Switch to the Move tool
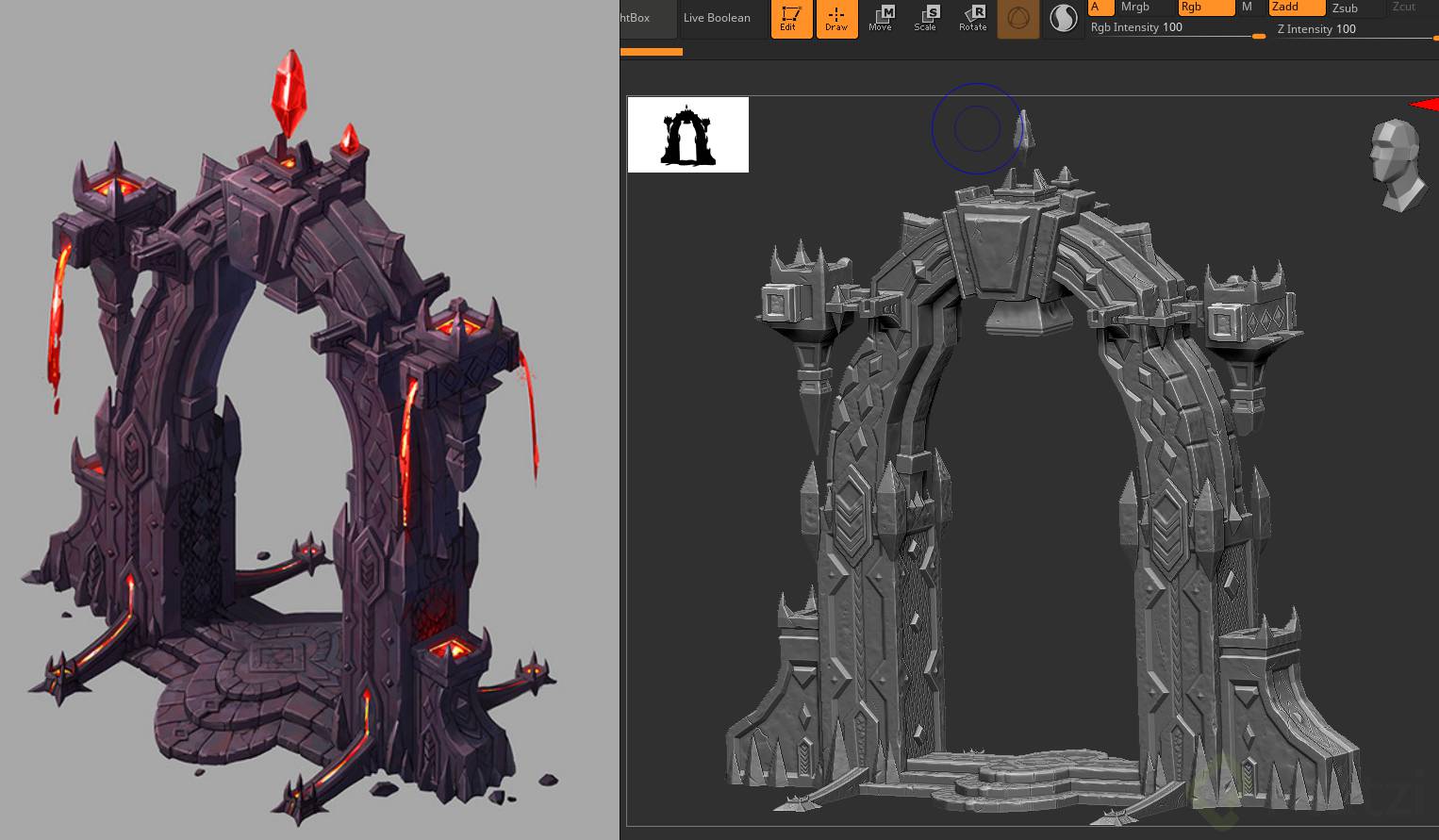The width and height of the screenshot is (1439, 840). pos(881,19)
